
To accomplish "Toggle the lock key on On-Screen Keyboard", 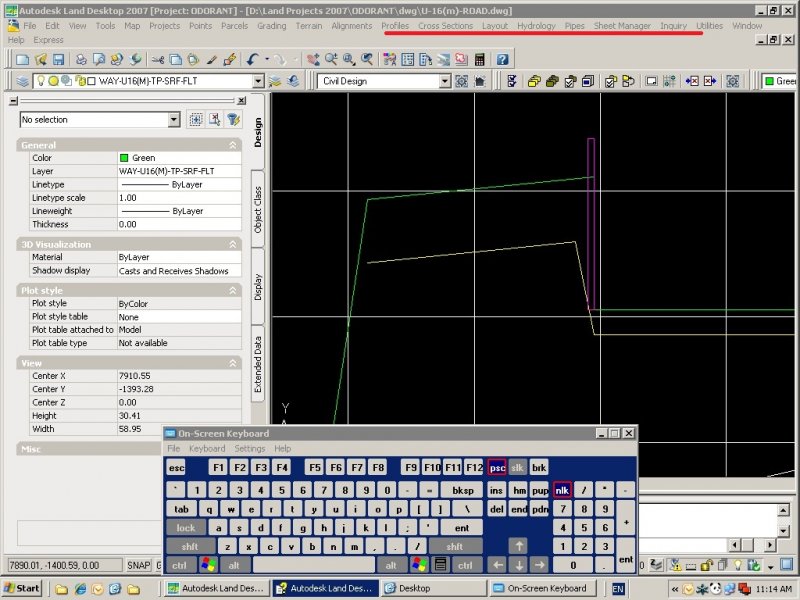I will [x=186, y=528].
